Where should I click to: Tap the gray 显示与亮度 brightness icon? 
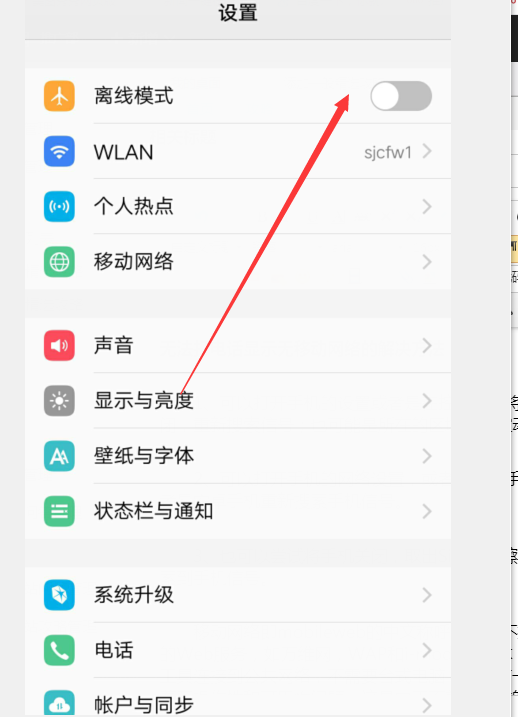click(x=59, y=401)
